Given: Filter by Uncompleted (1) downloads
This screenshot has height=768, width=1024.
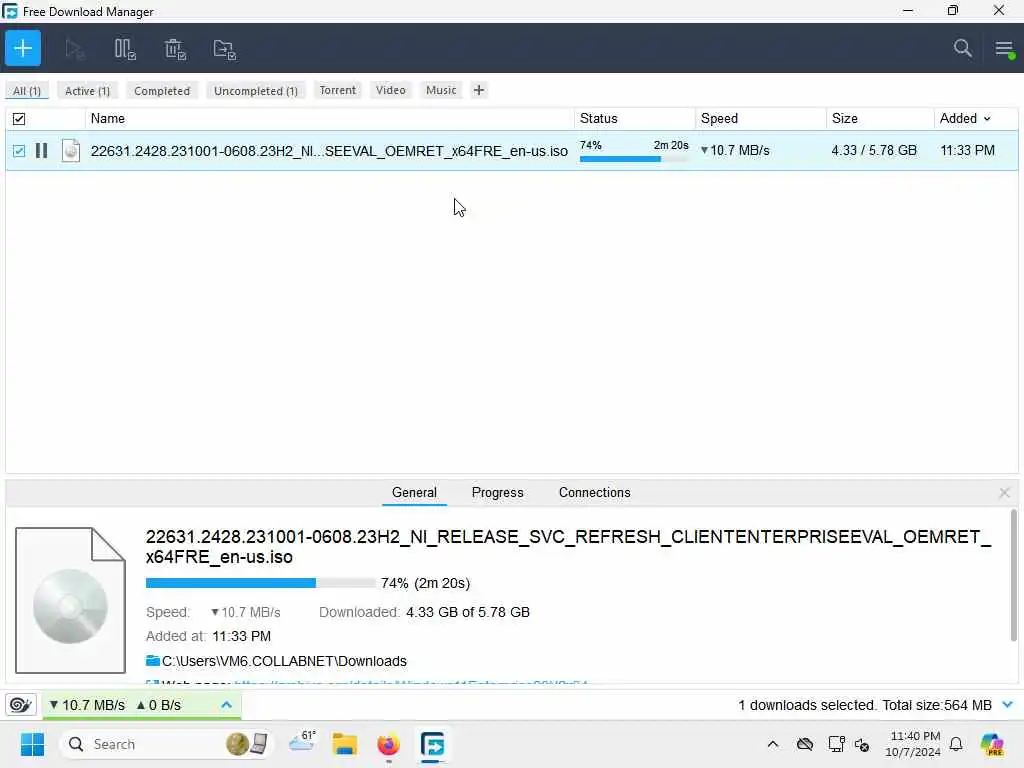Looking at the screenshot, I should pyautogui.click(x=256, y=91).
